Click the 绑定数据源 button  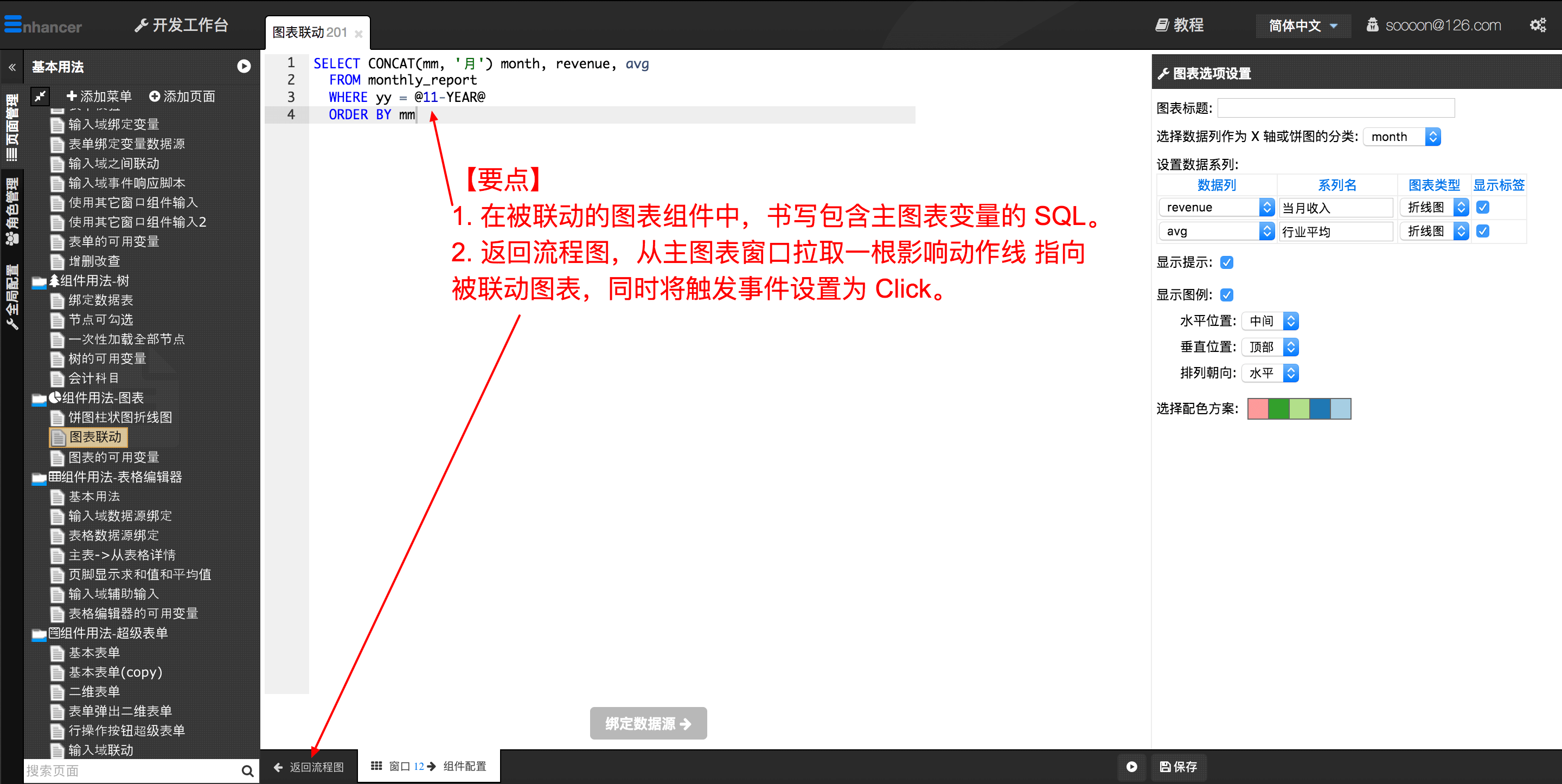[x=647, y=721]
